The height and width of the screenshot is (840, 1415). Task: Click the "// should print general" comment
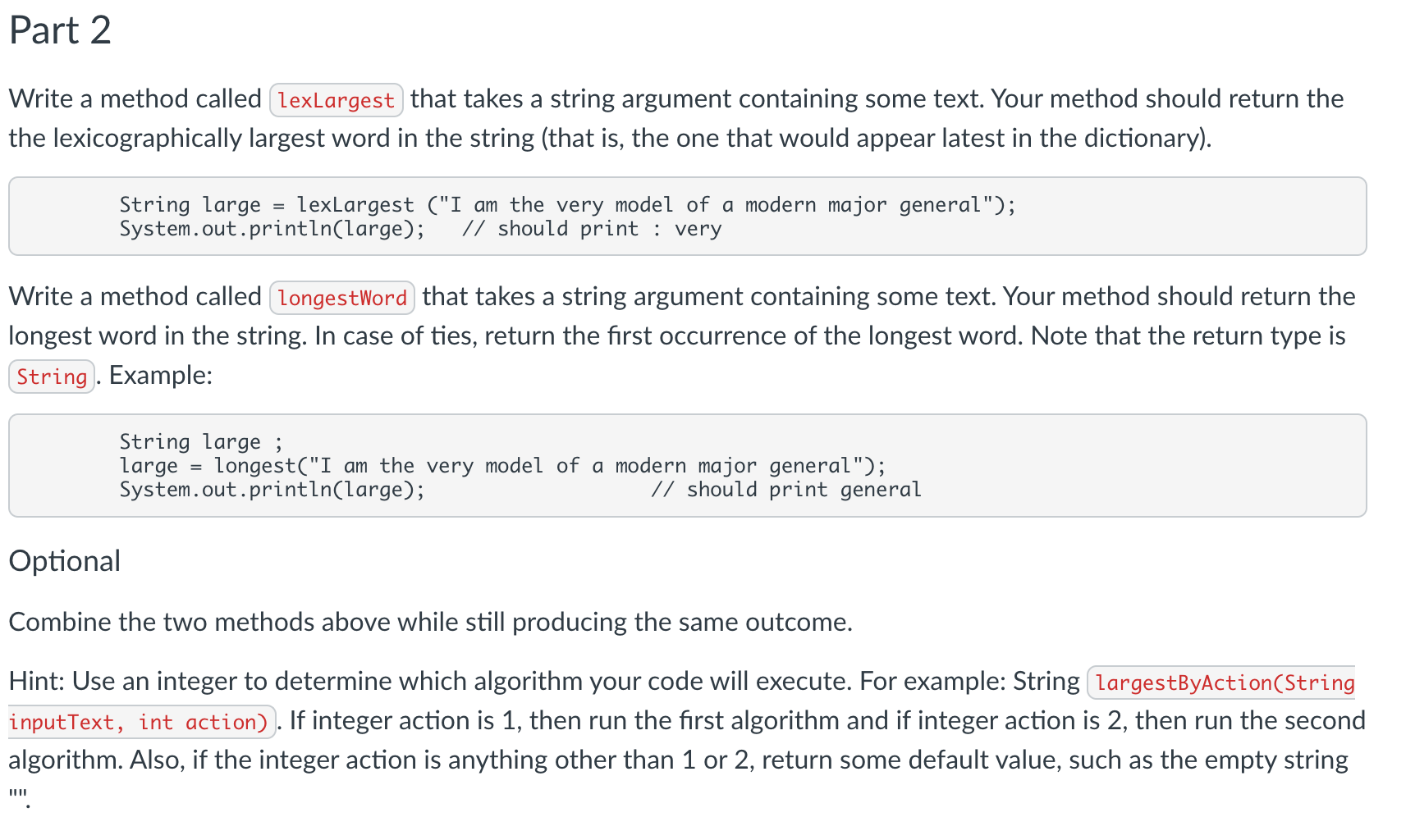point(785,490)
